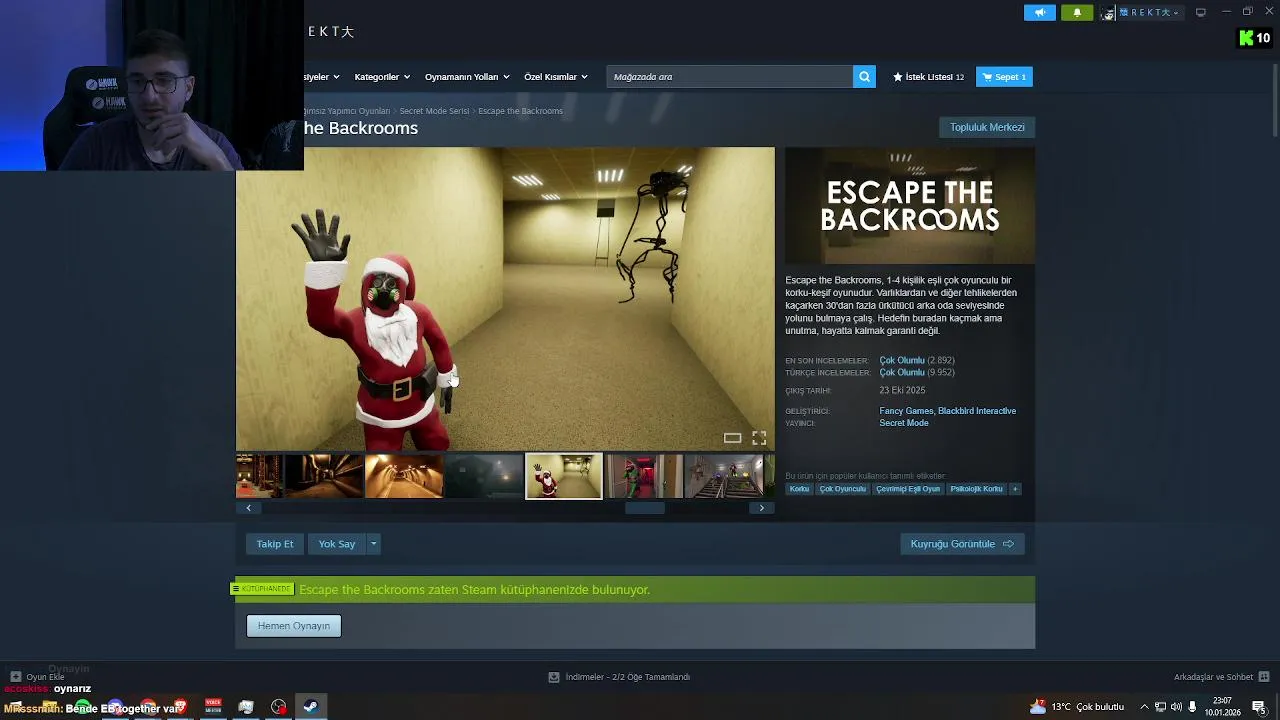Click recent reviews Çok Olumlu (2.892)
The image size is (1280, 720).
point(917,360)
